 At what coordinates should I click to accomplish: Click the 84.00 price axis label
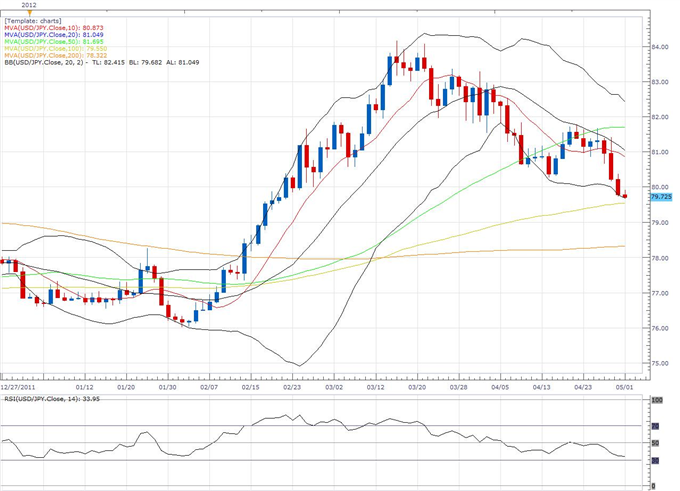pos(657,47)
